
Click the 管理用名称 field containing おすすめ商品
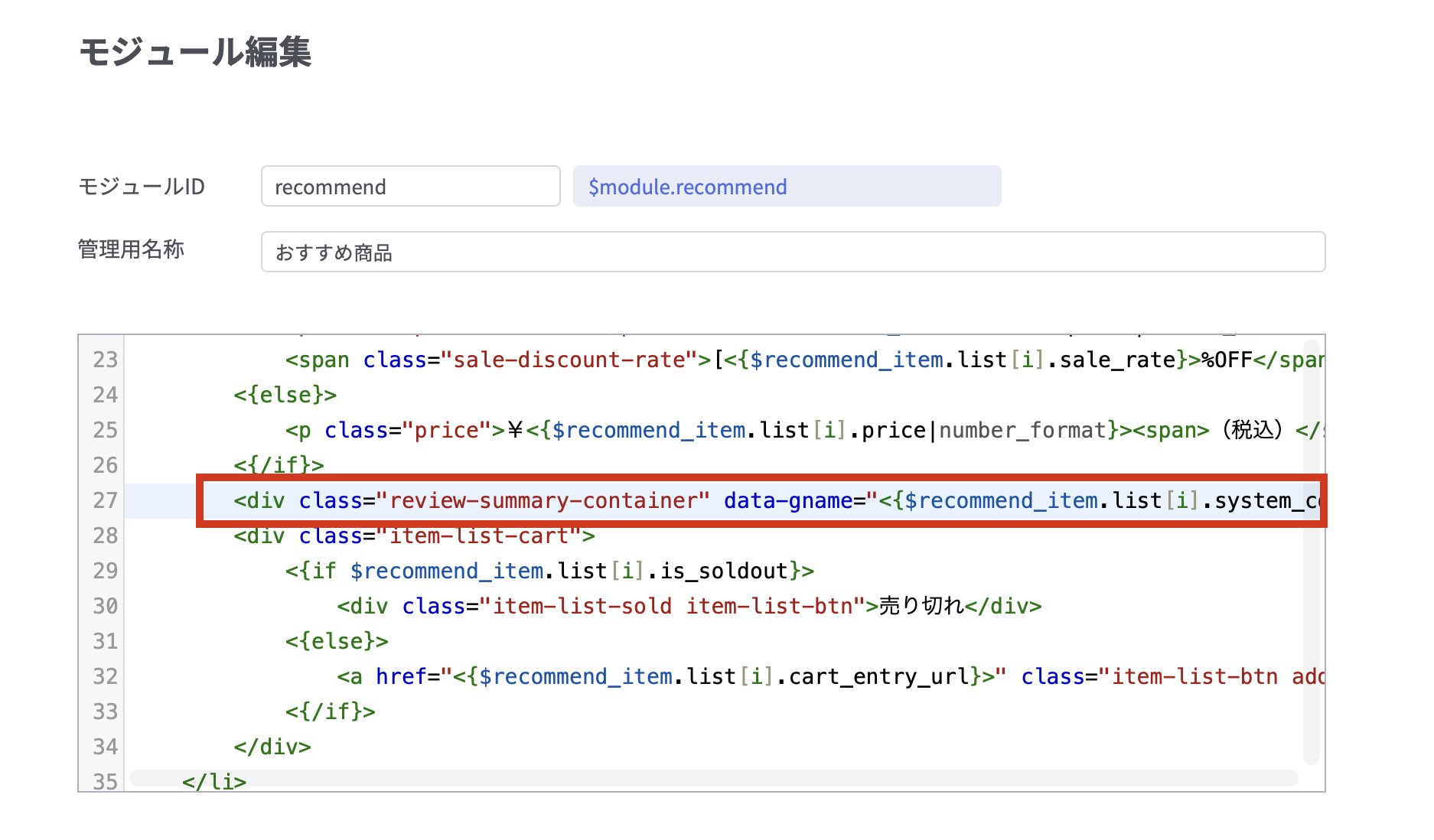[792, 252]
